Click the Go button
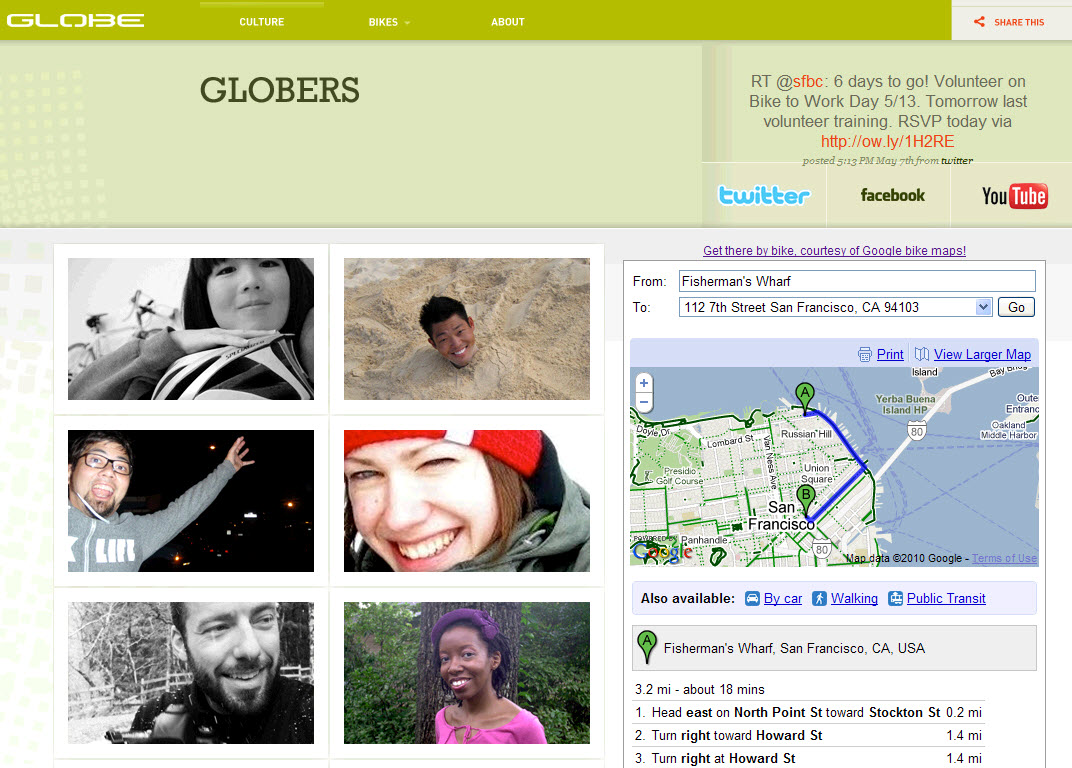The width and height of the screenshot is (1072, 768). pyautogui.click(x=1016, y=307)
